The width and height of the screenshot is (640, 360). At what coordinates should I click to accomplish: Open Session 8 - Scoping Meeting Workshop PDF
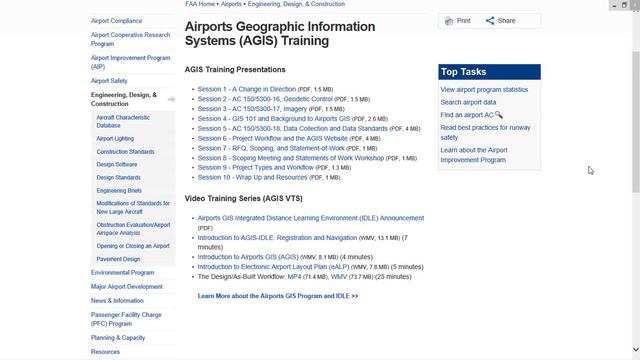[291, 158]
